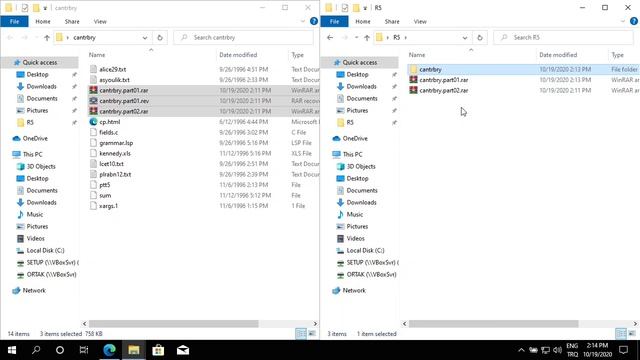Switch to details view in RS window
The image size is (640, 360).
[621, 333]
